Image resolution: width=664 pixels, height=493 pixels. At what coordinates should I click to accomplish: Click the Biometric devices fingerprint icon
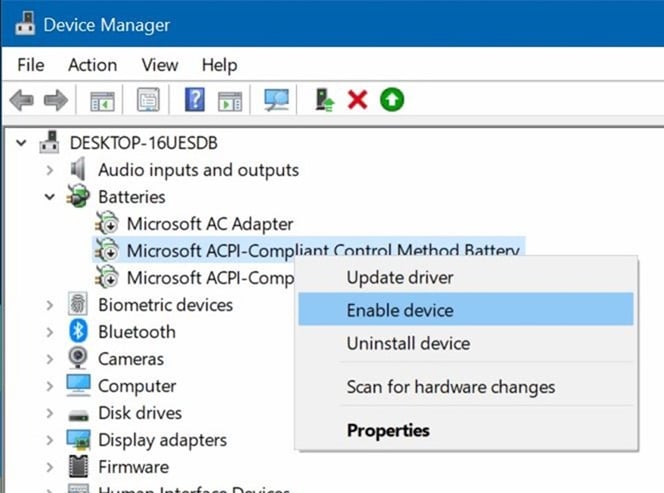[x=78, y=304]
